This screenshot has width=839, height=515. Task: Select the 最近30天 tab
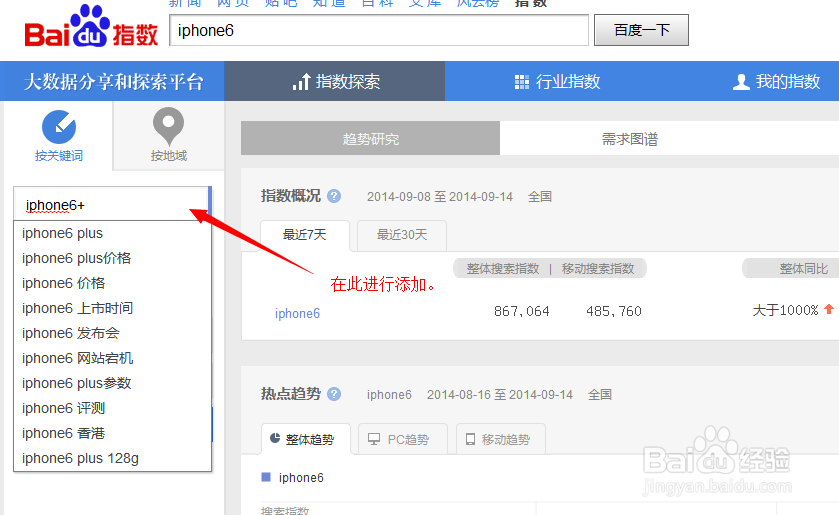coord(402,234)
